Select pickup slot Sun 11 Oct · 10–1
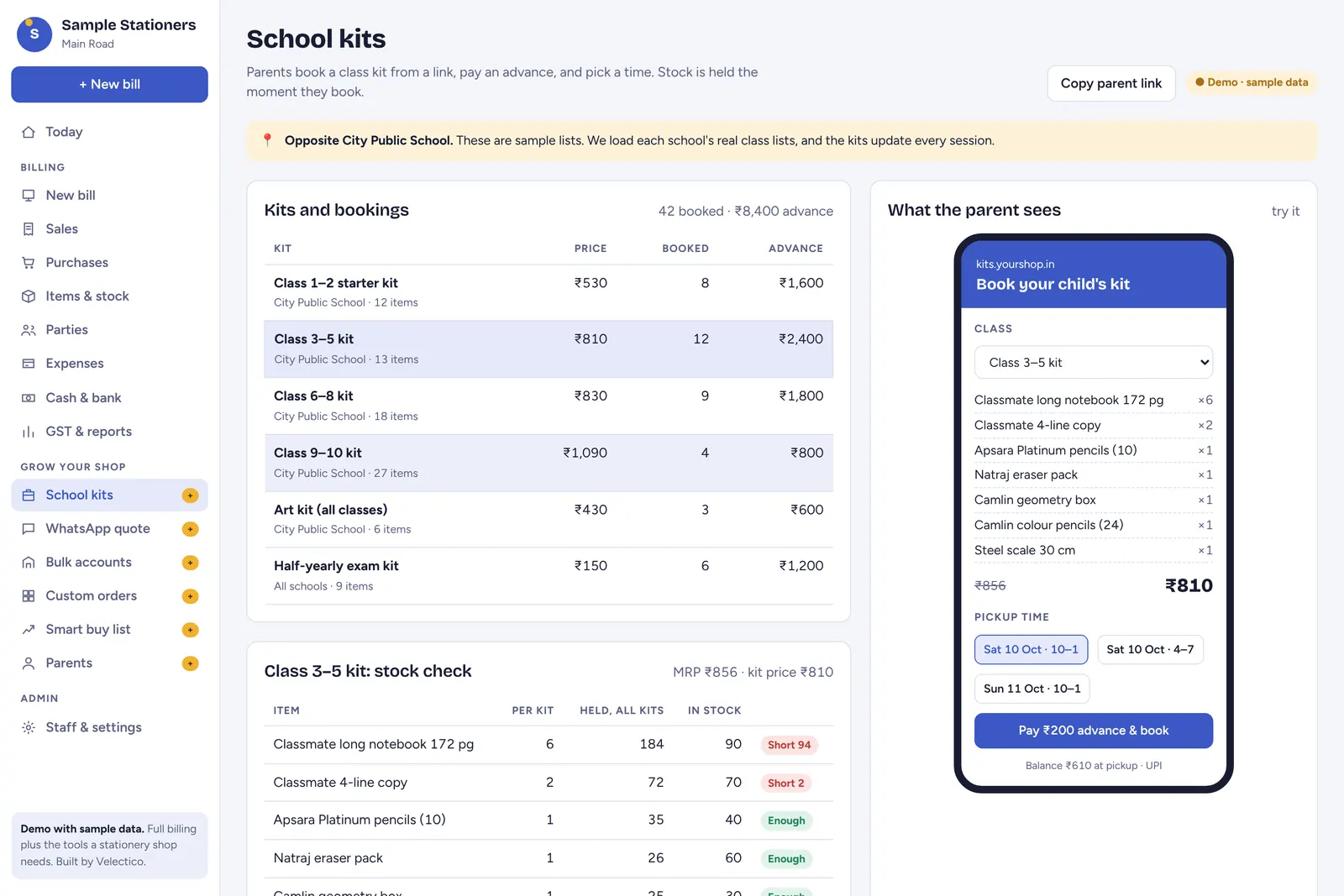Screen dimensions: 1344x896 coord(1032,689)
